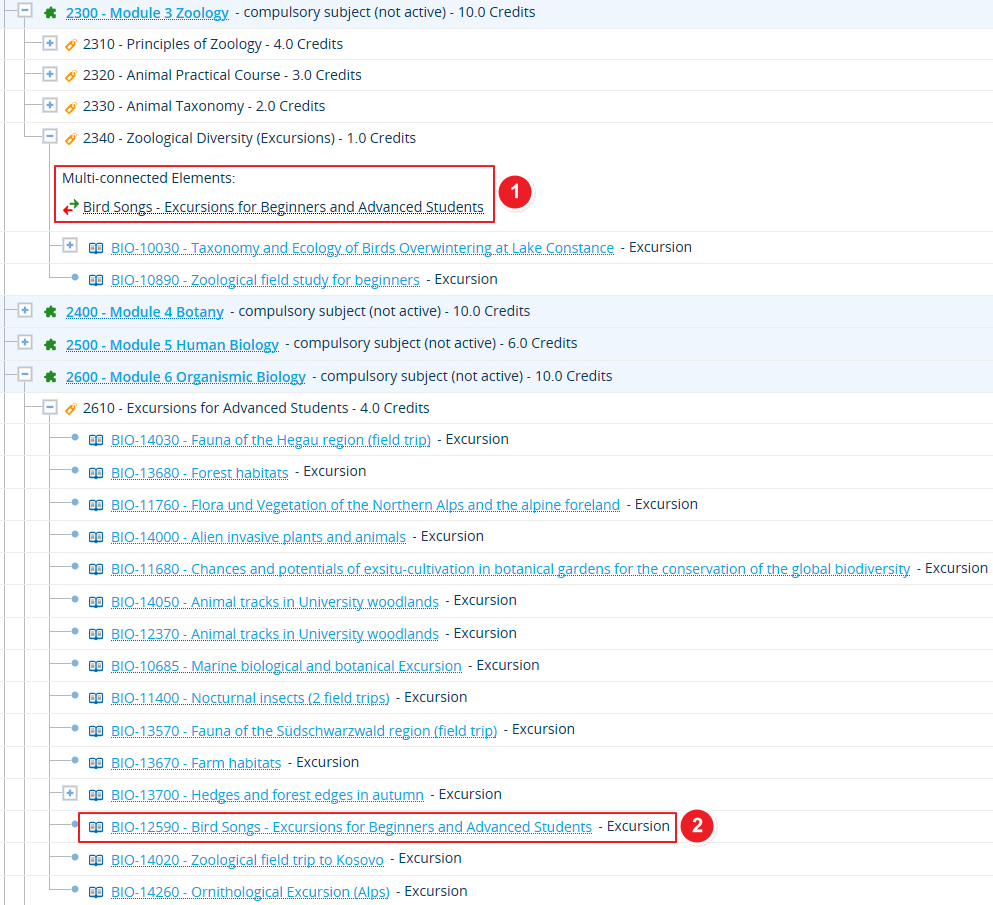Click orange tag icon of 2610 Excursions
The image size is (993, 905).
click(71, 409)
